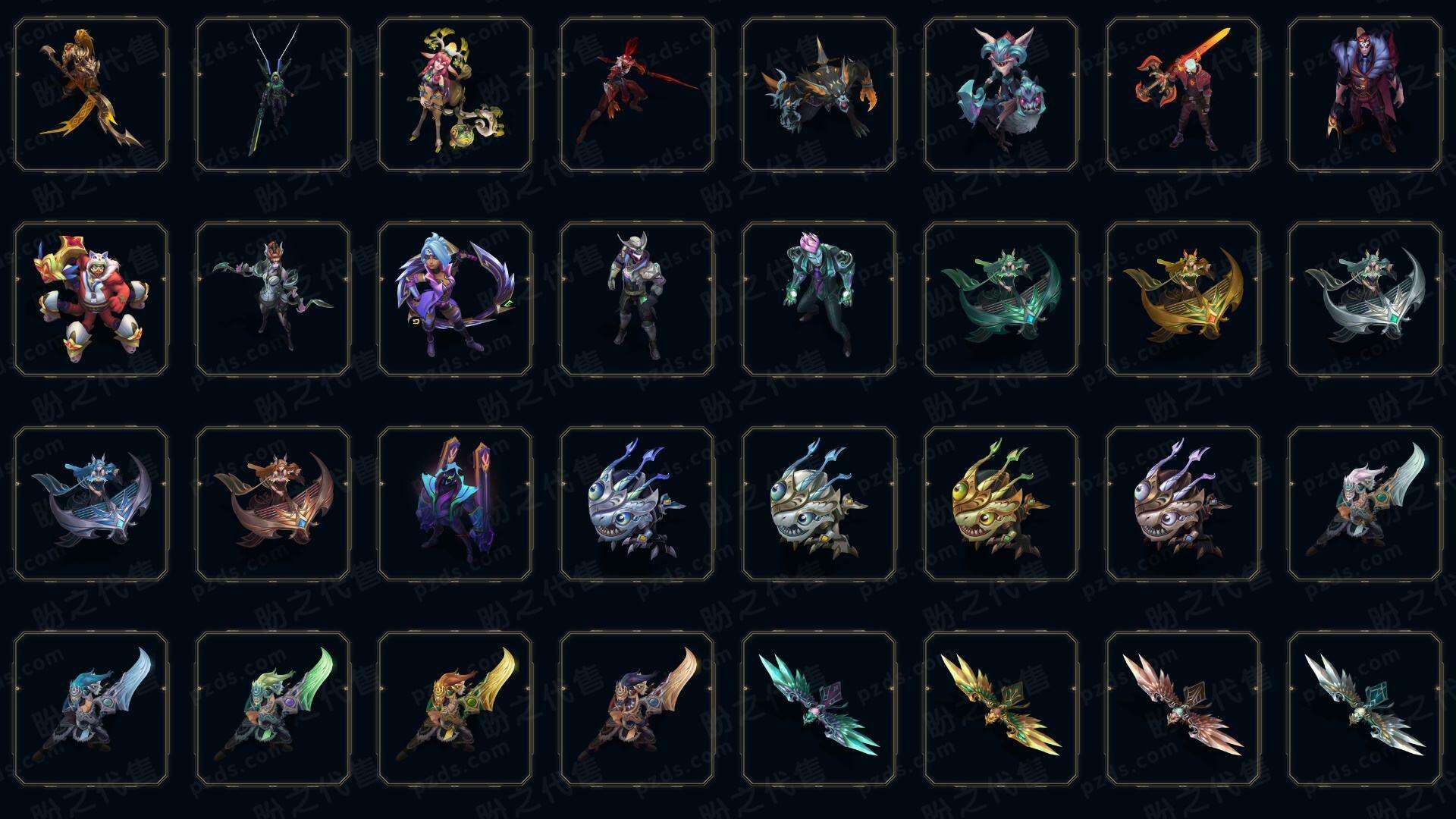1456x819 pixels.
Task: Pick the silver-white manta ray rider skin
Action: [1365, 300]
